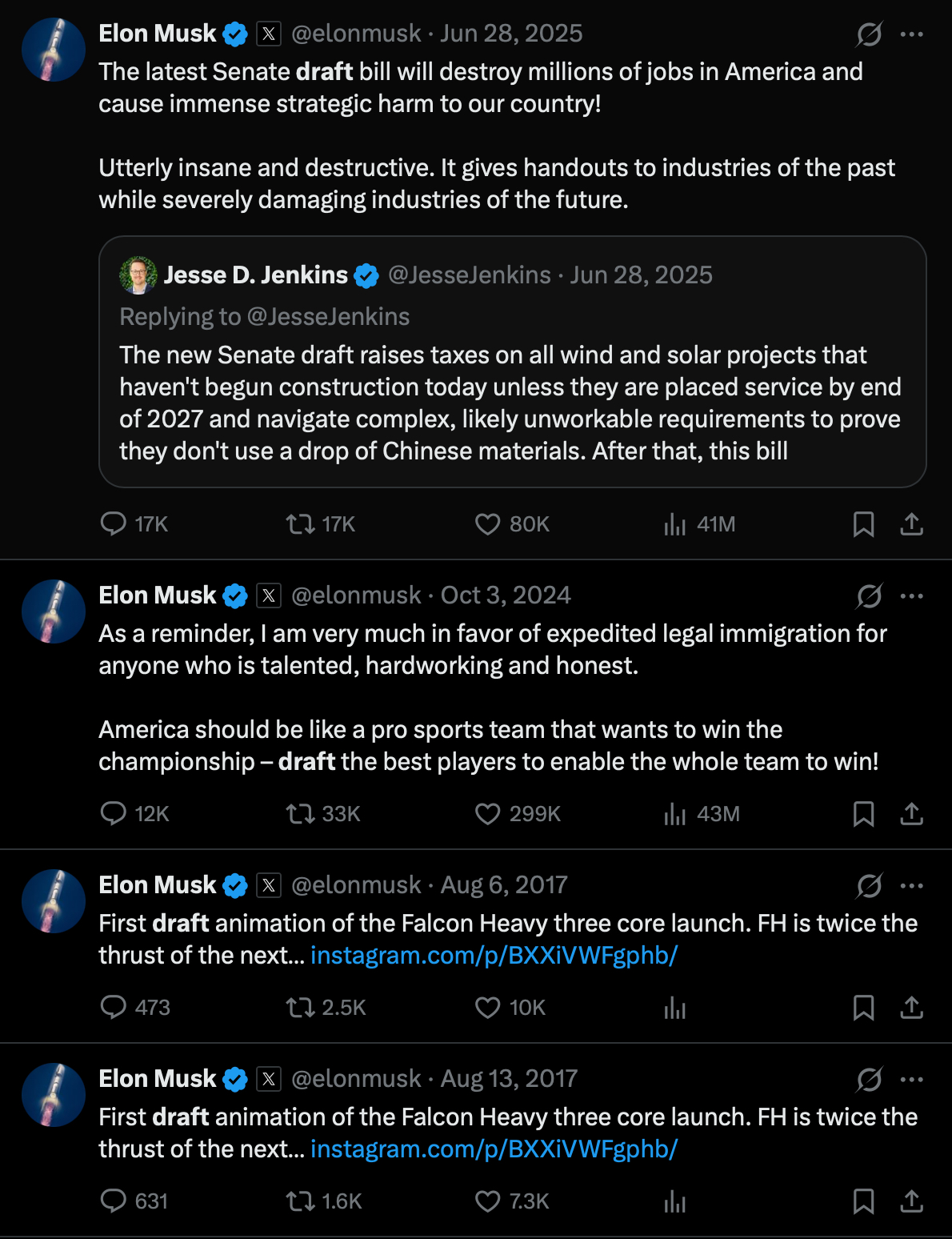Open the Aug 13, 2017 timestamp link
952x1239 pixels.
(x=509, y=1079)
